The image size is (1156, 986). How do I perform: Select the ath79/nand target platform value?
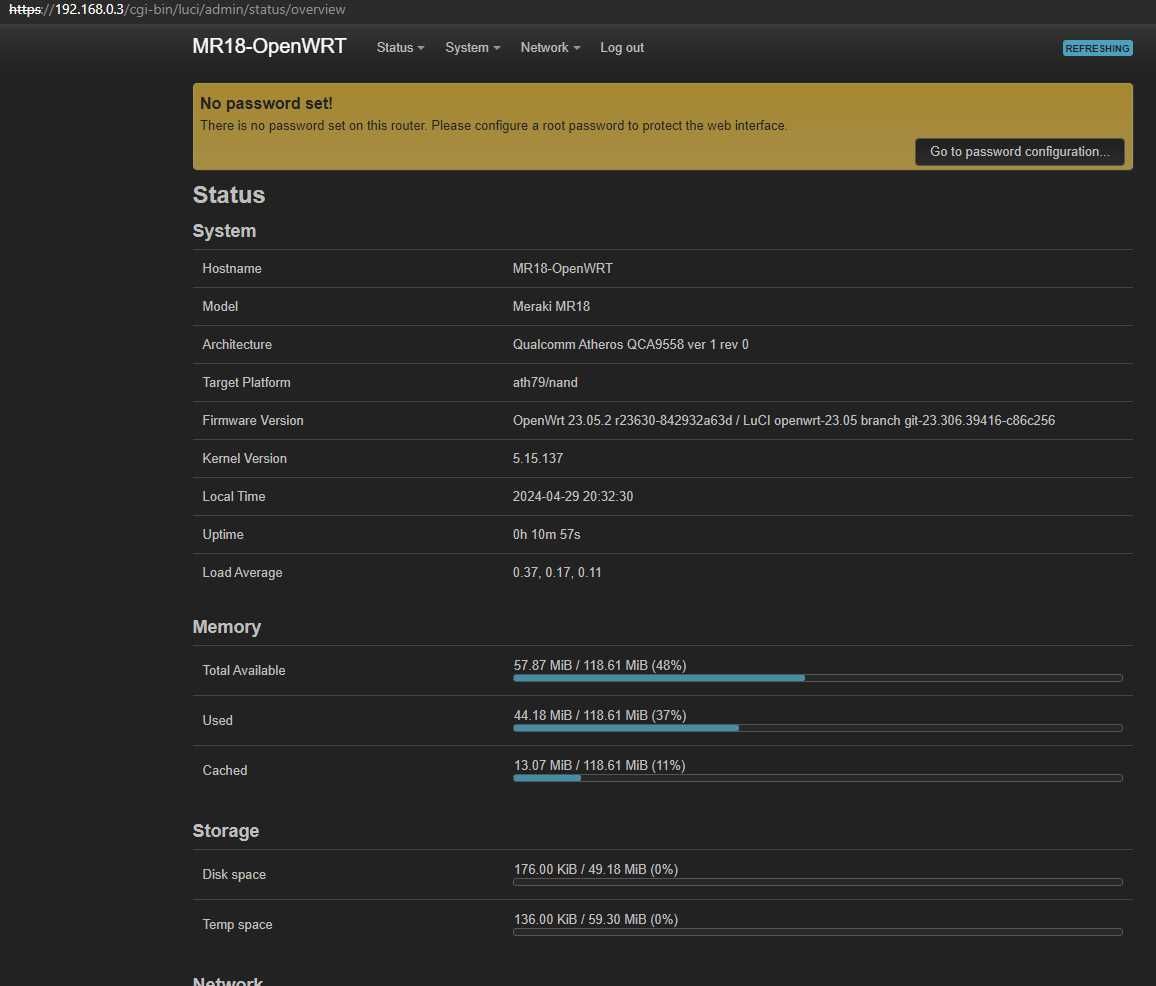pos(545,382)
